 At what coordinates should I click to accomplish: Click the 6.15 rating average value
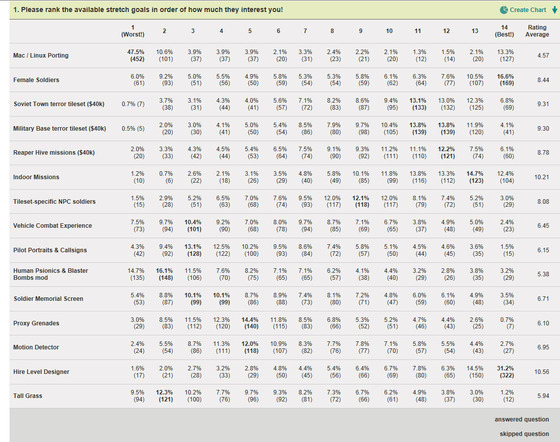(543, 250)
